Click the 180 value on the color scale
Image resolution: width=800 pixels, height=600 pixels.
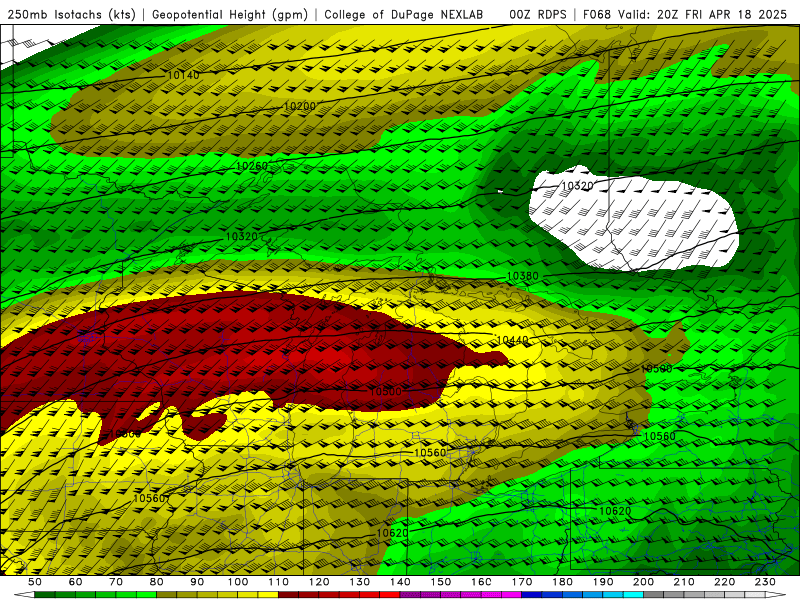click(562, 582)
